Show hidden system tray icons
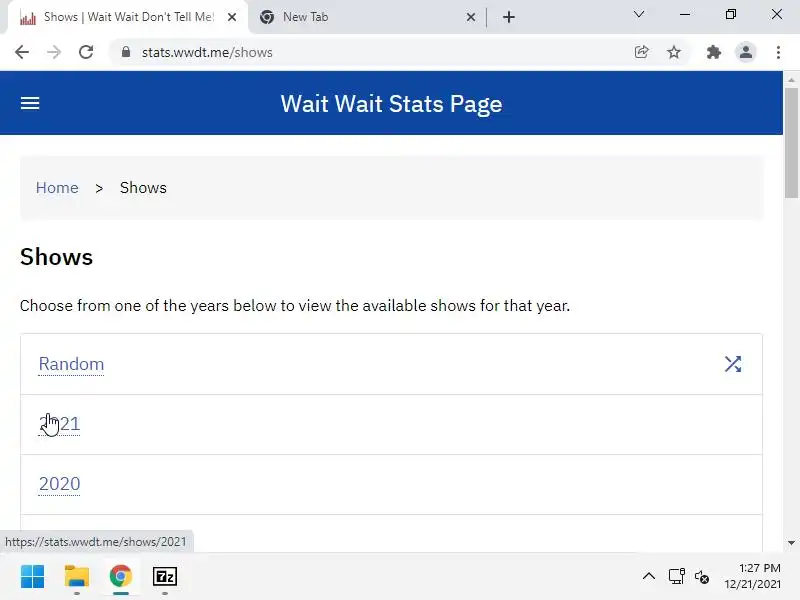 pyautogui.click(x=648, y=577)
